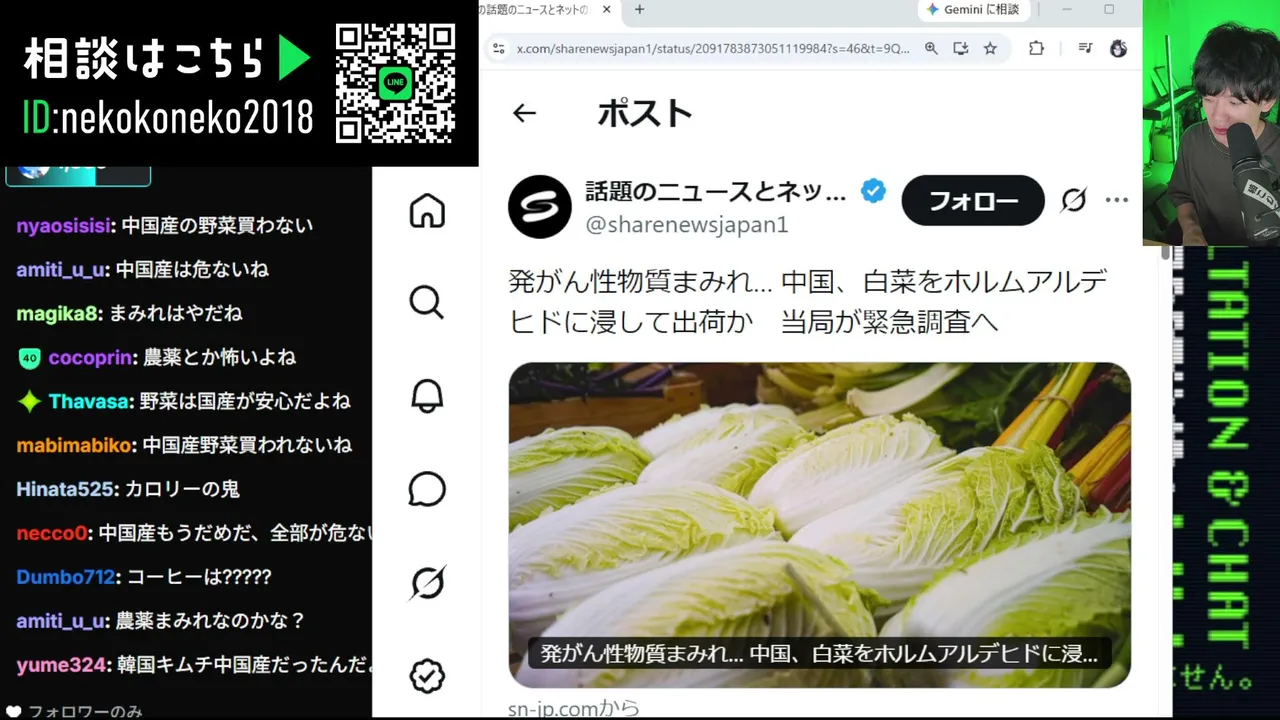The image size is (1280, 720).
Task: Click the ID:nekokoneko2018 text
Action: pos(168,118)
